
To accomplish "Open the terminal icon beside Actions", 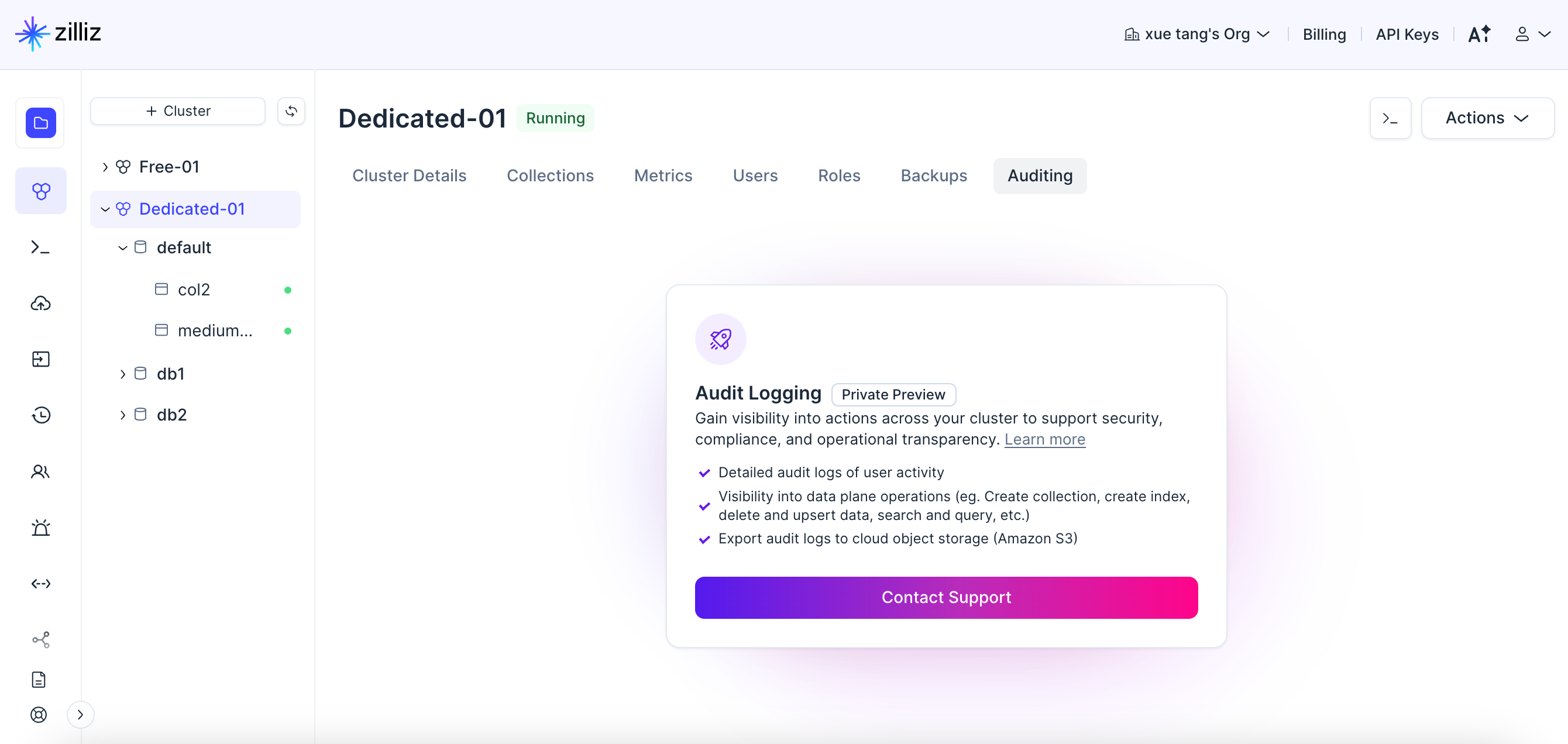I will pos(1390,118).
